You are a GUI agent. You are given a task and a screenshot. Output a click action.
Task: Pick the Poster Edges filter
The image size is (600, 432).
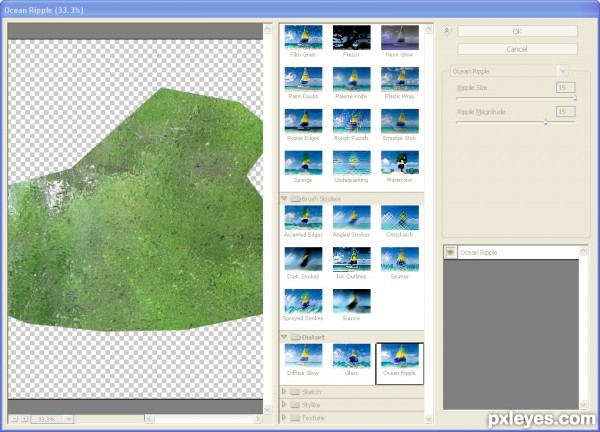303,121
